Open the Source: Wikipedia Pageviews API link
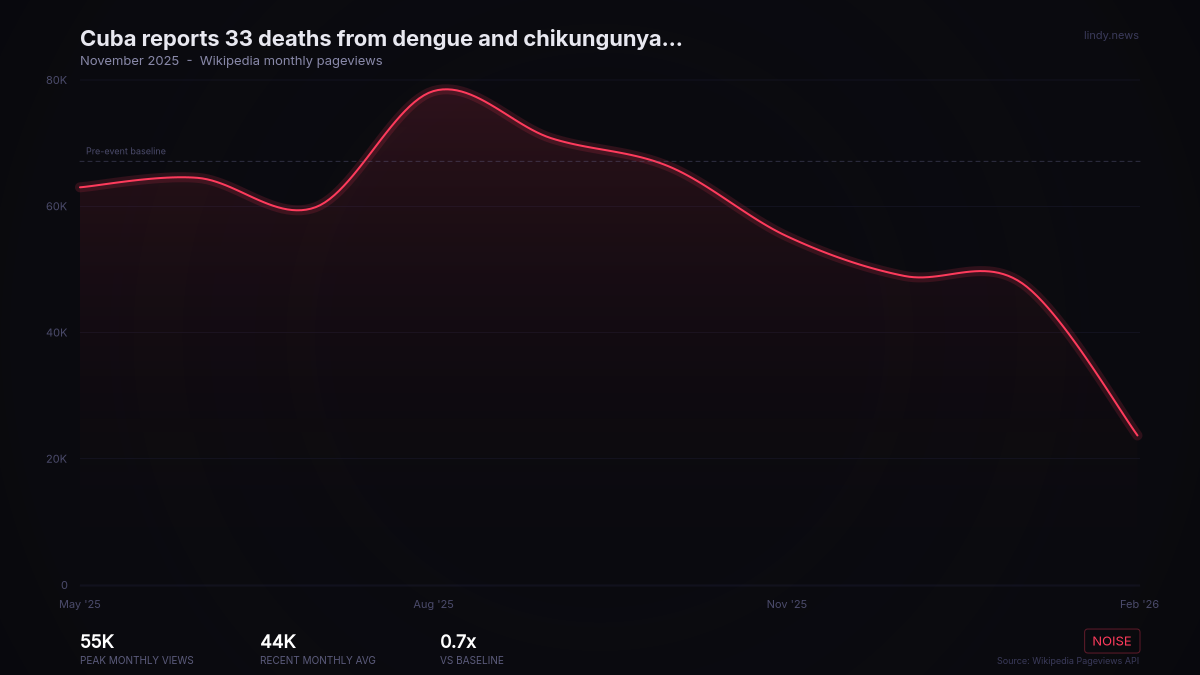The height and width of the screenshot is (675, 1200). point(1067,661)
